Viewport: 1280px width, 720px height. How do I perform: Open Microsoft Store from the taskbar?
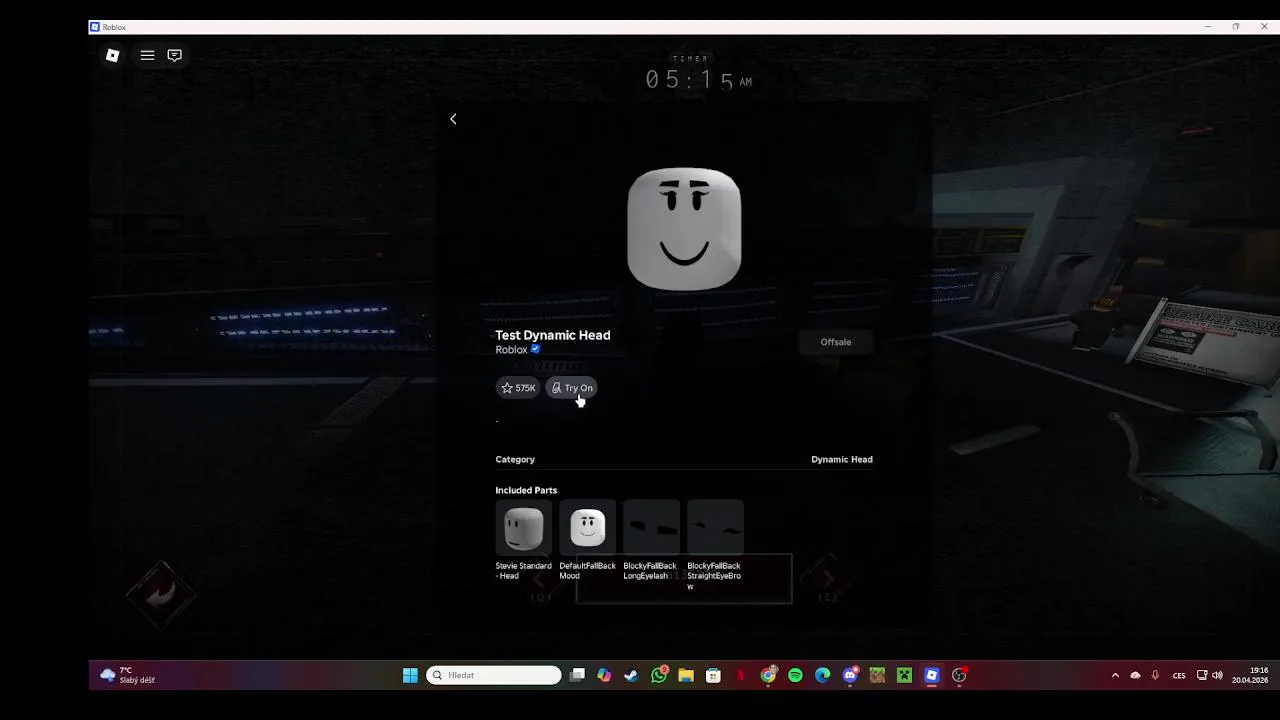pyautogui.click(x=713, y=675)
